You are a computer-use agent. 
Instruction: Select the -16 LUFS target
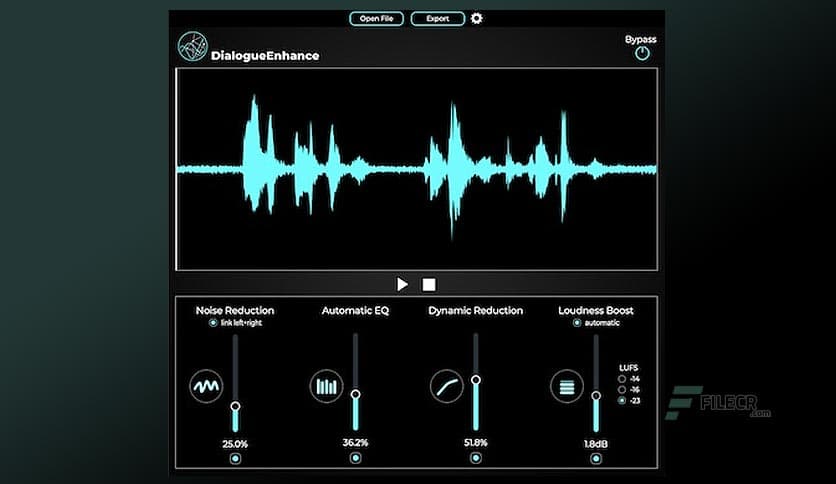[622, 390]
